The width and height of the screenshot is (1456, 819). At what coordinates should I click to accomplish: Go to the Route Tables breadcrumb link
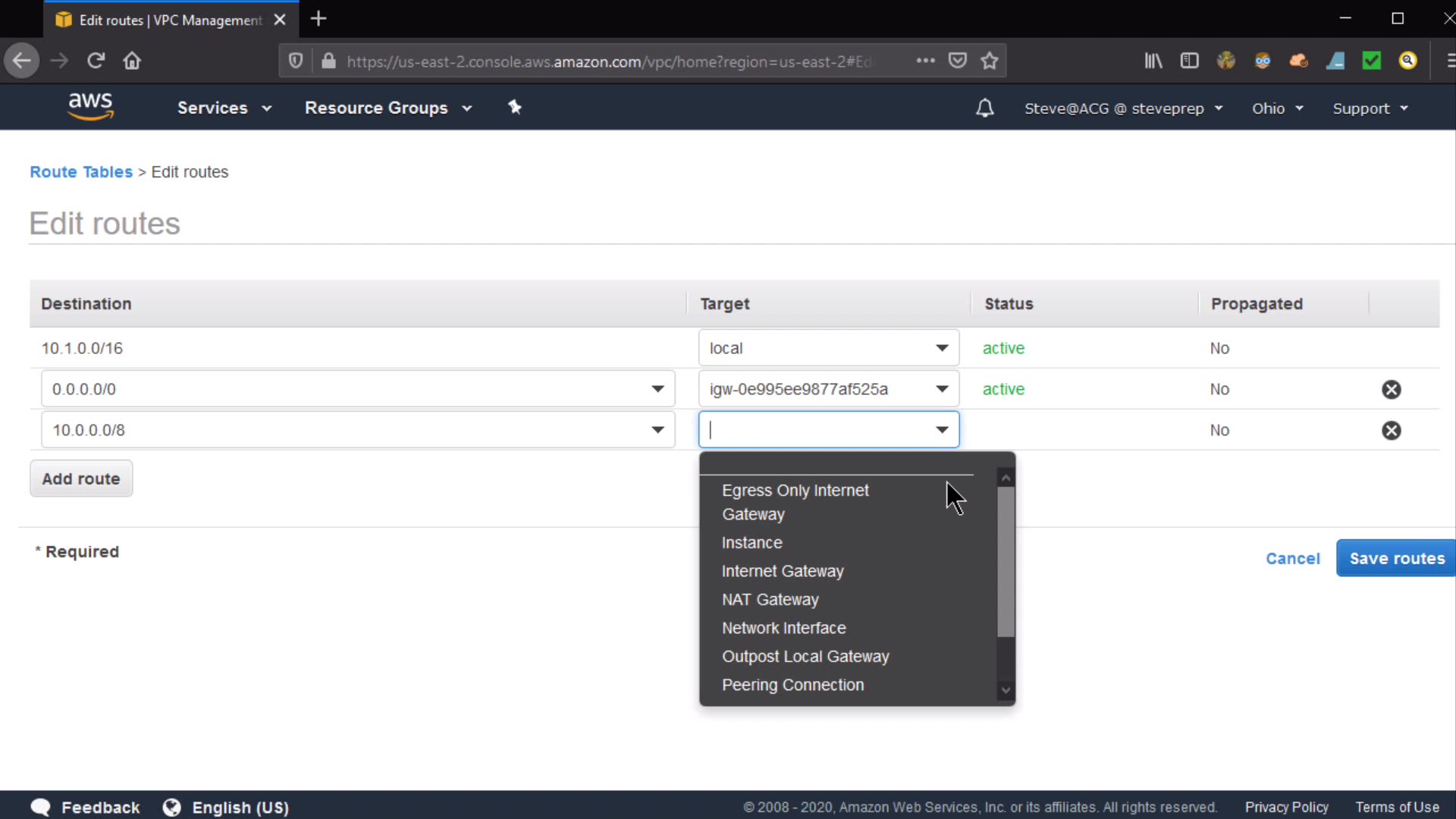(x=81, y=172)
